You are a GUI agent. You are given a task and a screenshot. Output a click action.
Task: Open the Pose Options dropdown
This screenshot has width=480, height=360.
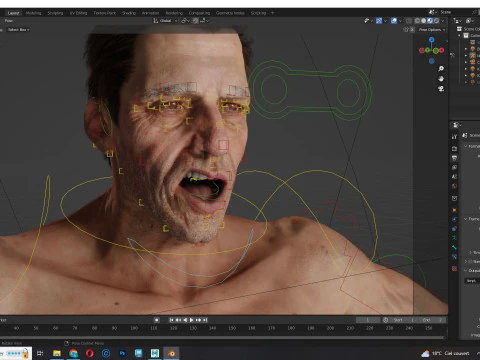pos(432,30)
